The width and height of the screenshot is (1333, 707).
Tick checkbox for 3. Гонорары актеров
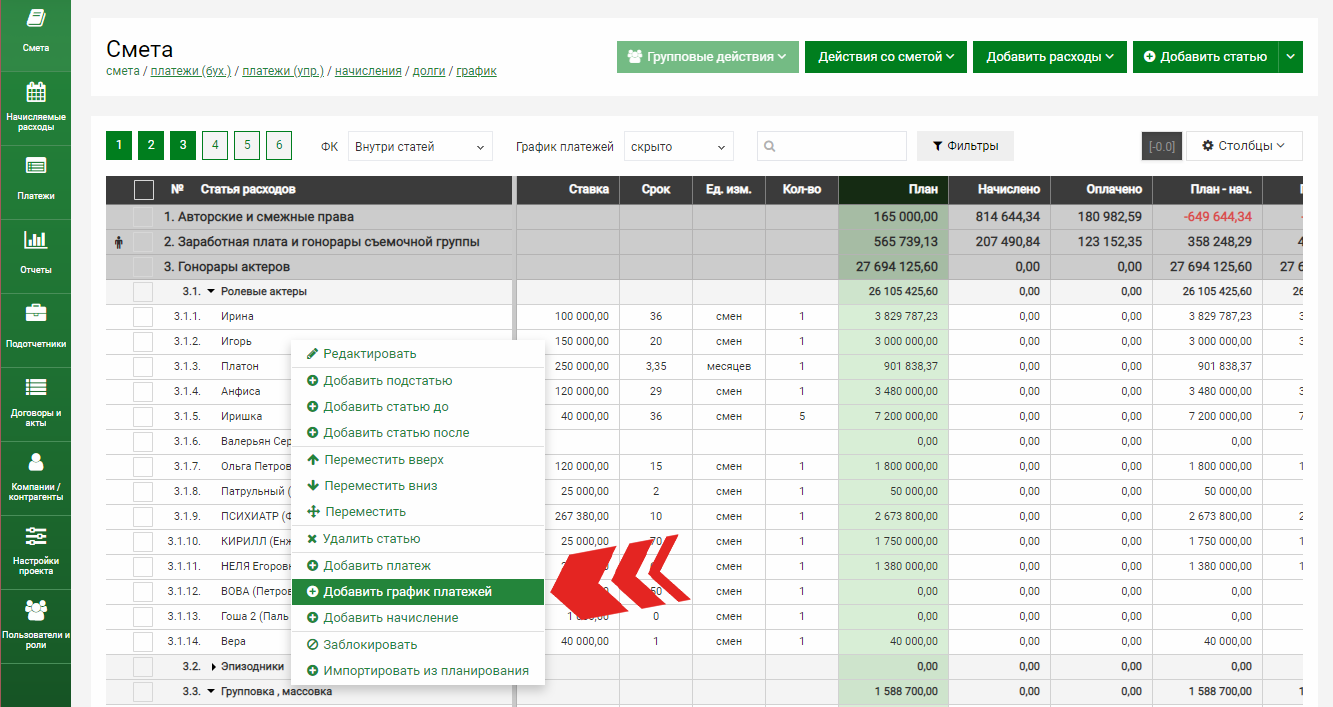(144, 267)
